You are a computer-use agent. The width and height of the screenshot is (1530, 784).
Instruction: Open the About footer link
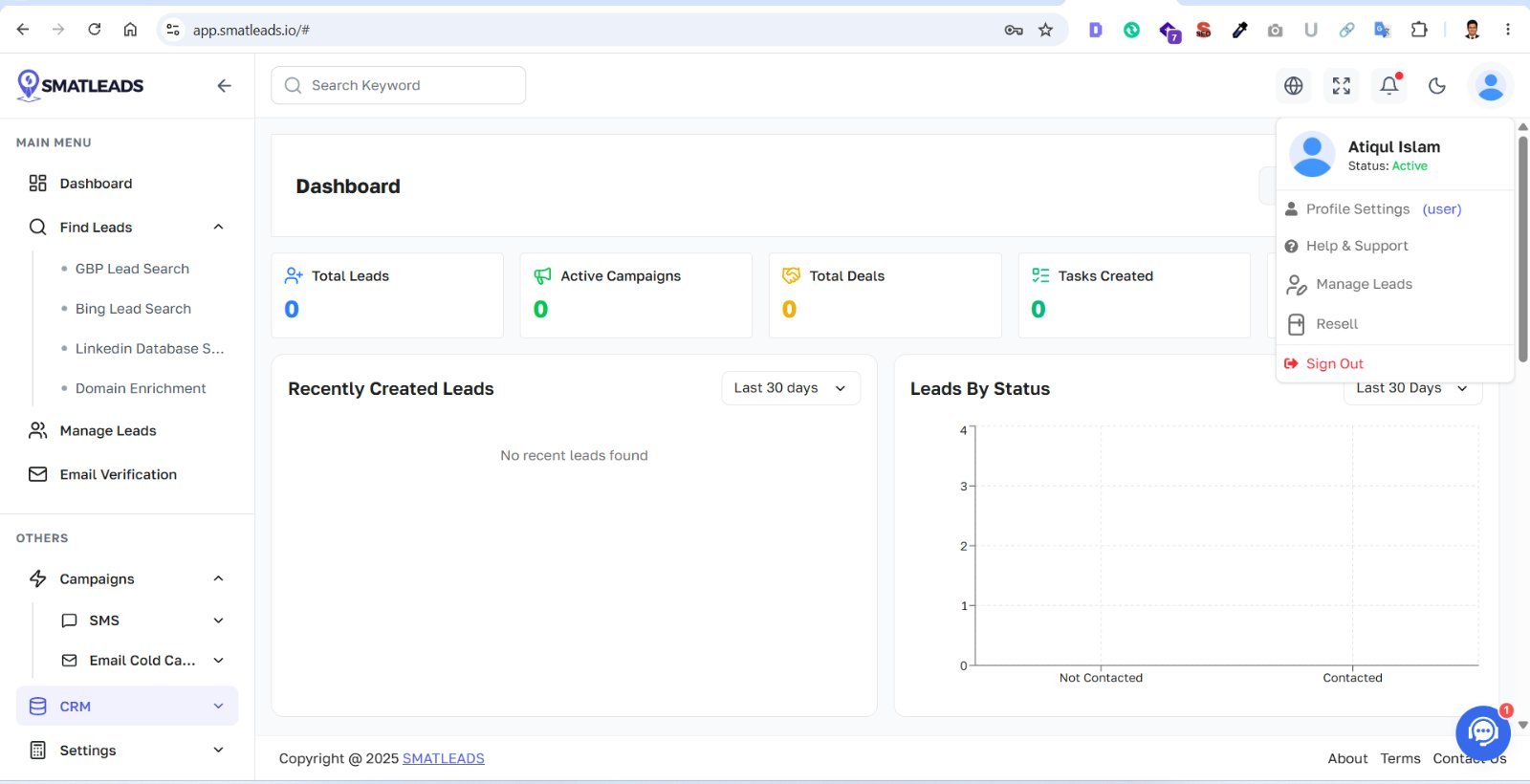pos(1347,758)
